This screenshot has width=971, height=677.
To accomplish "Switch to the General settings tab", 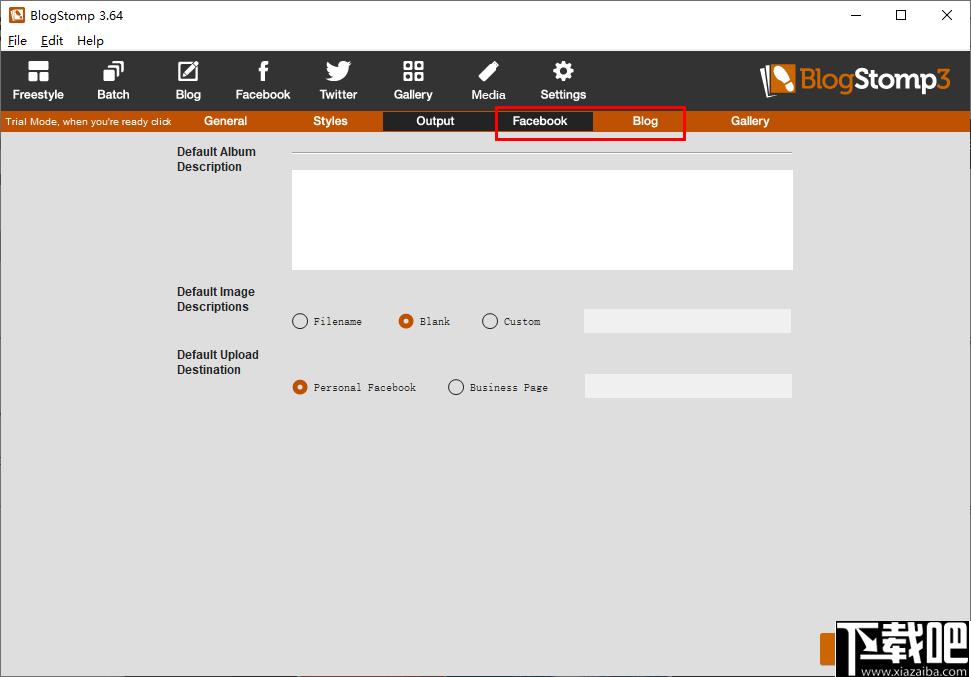I will (225, 121).
